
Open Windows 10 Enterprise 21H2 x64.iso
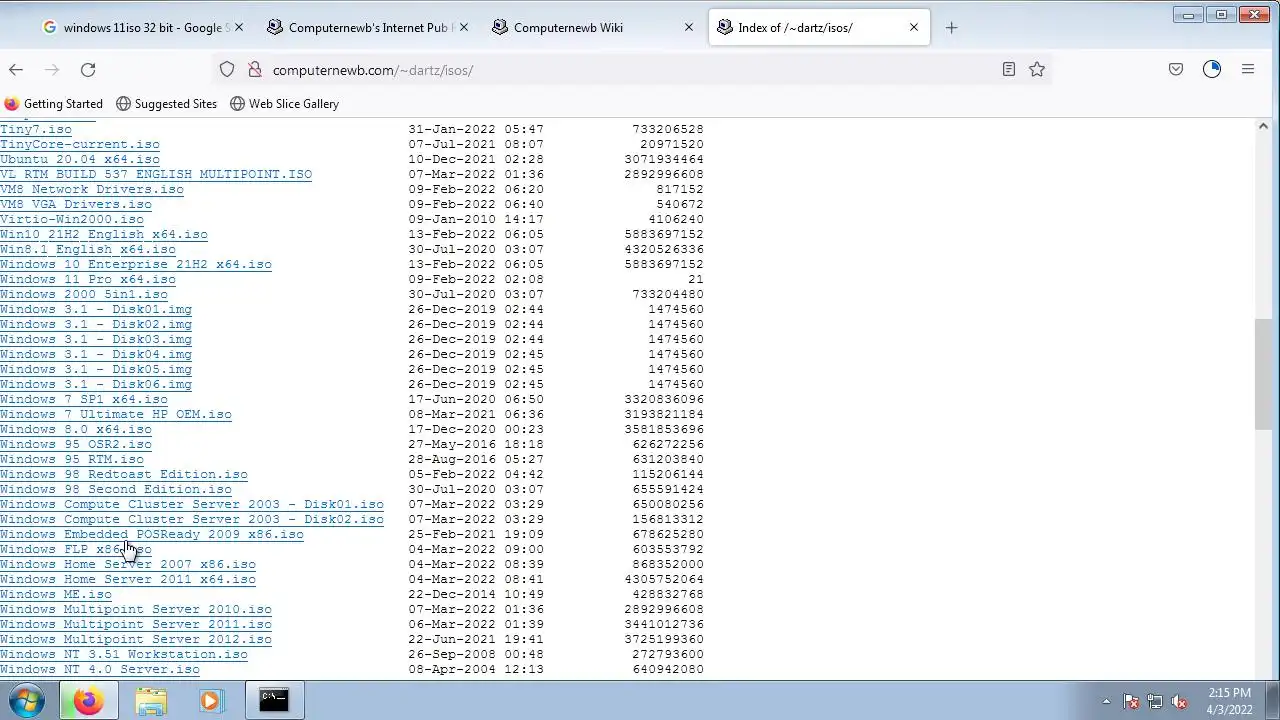tap(136, 264)
